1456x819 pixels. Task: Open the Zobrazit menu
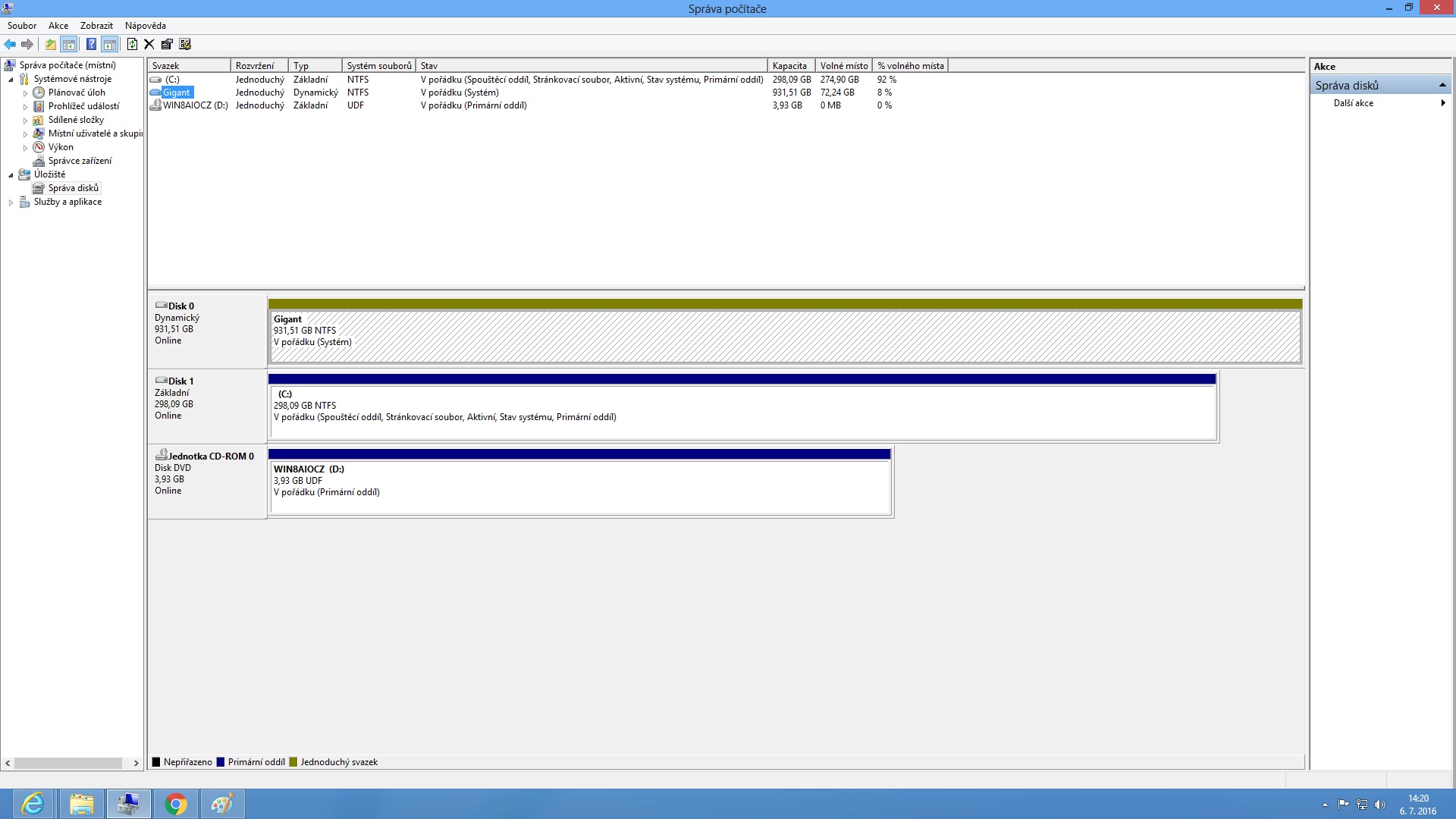tap(96, 26)
